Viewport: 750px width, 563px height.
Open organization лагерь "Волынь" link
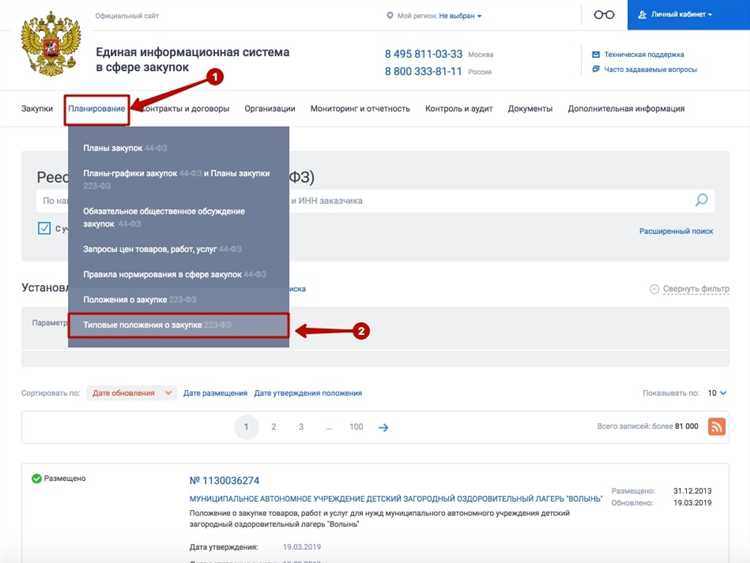pyautogui.click(x=396, y=498)
